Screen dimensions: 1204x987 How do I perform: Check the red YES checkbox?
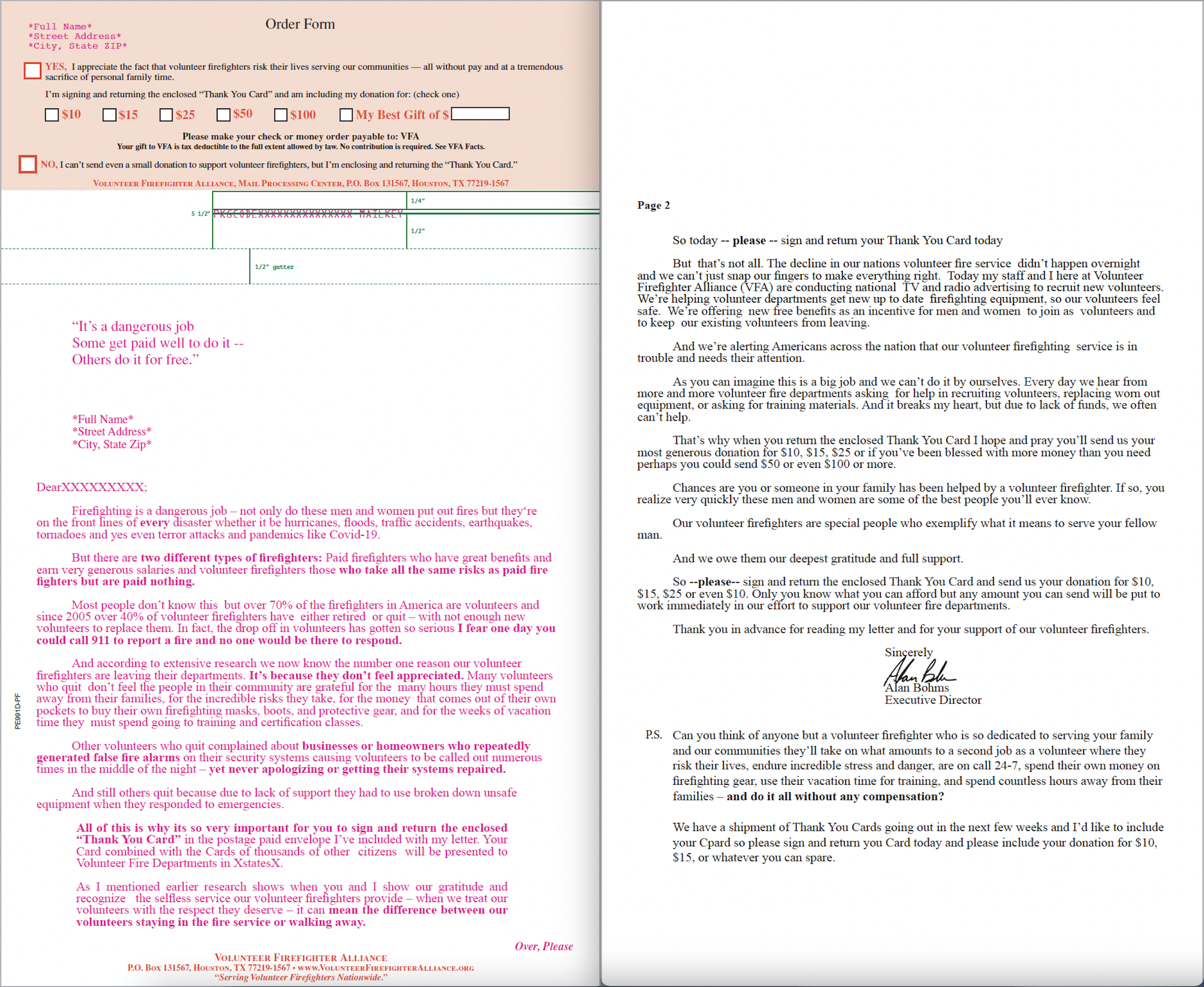32,70
